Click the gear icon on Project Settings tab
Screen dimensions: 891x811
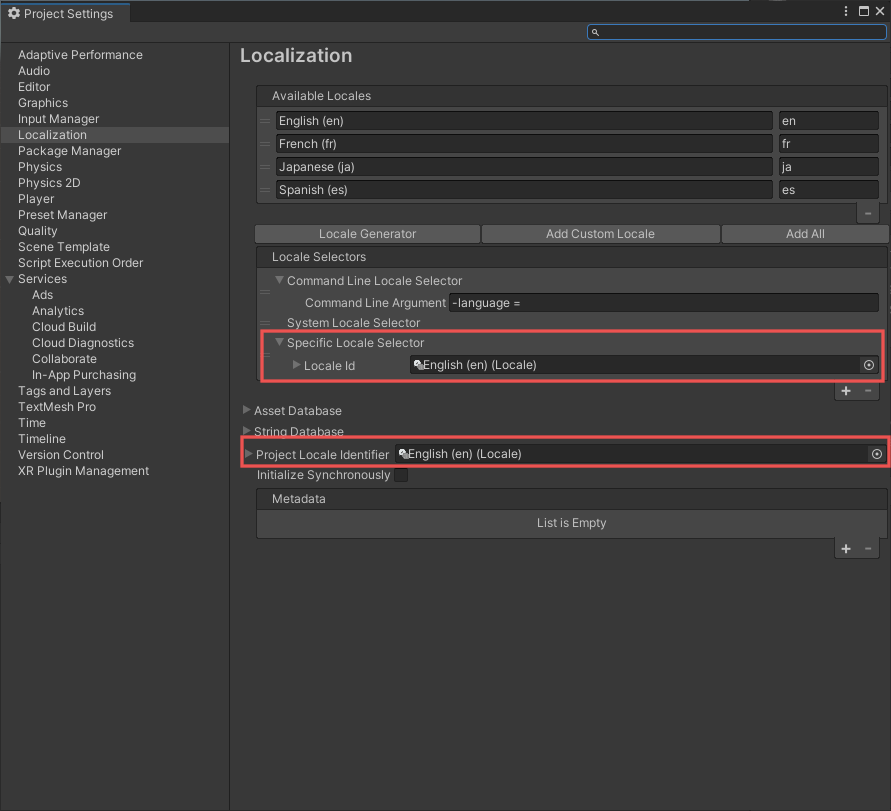pos(13,13)
